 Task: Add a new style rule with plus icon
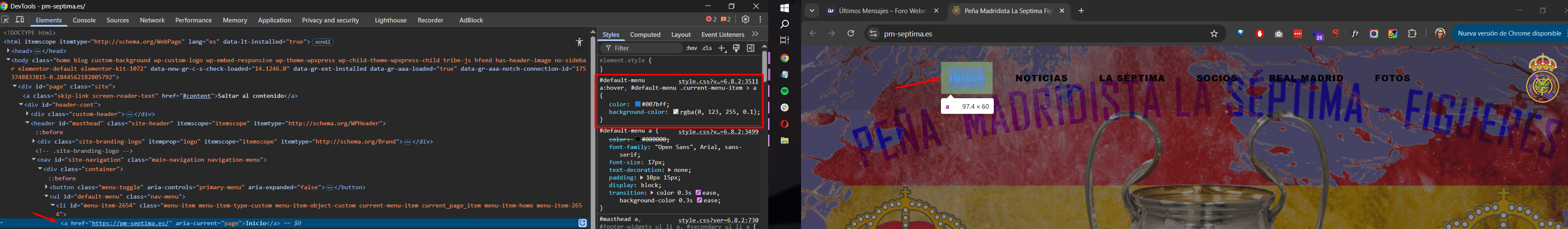tap(722, 48)
